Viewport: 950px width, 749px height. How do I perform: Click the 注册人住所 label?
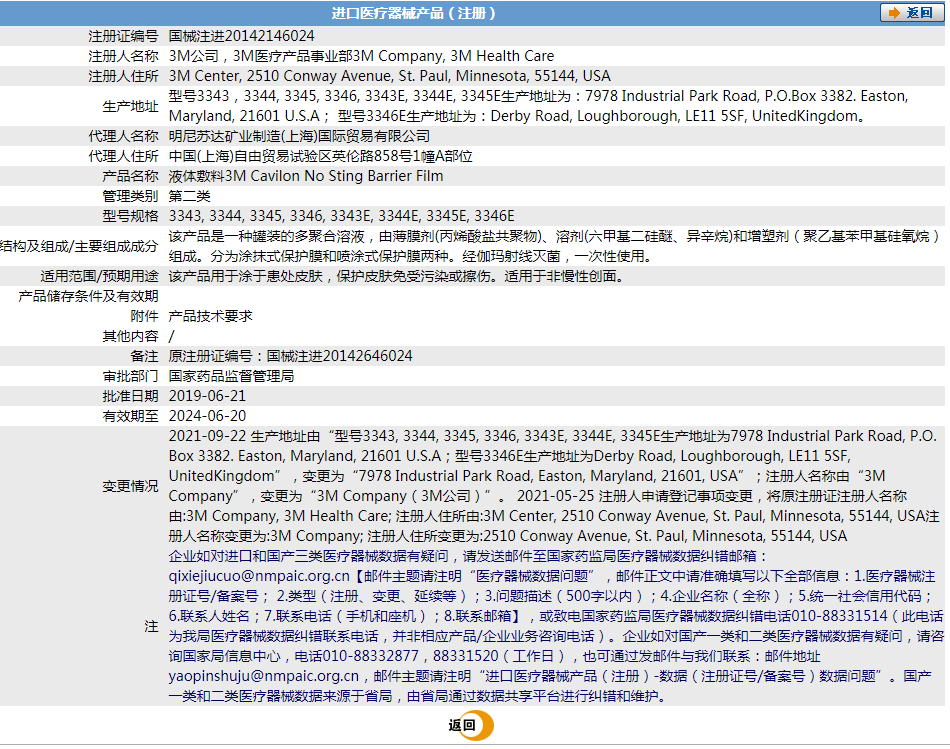[123, 76]
